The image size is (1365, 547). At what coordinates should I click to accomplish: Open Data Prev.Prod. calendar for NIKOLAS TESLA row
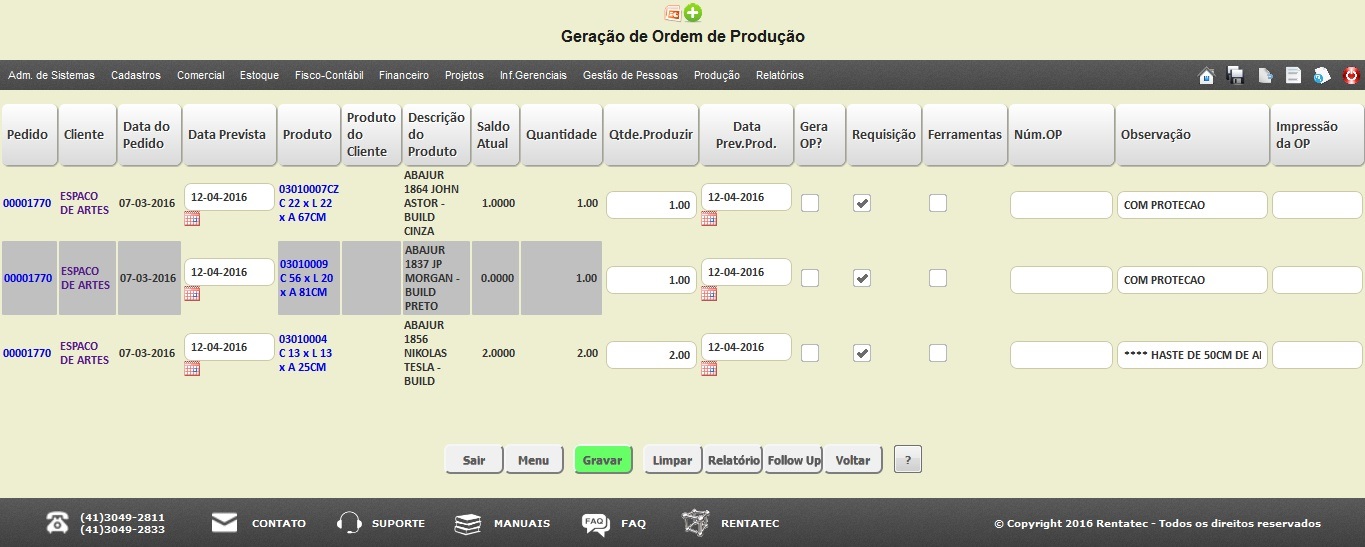[x=709, y=368]
